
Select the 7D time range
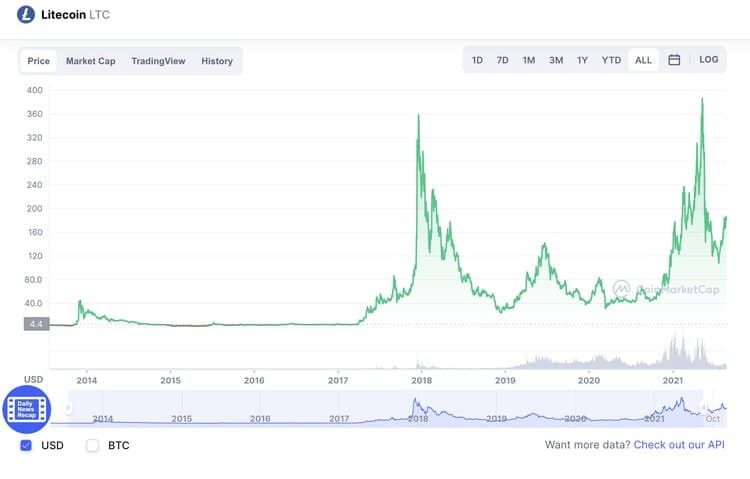[x=503, y=60]
